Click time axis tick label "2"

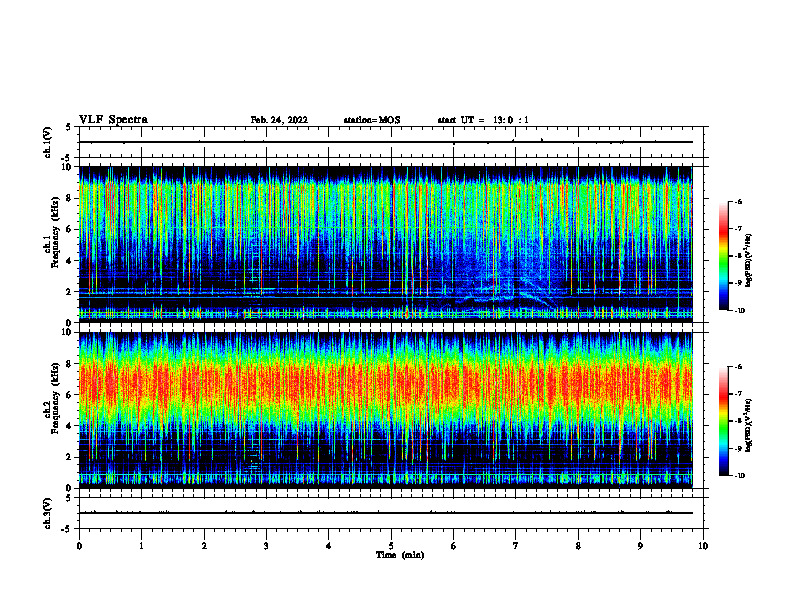tap(204, 546)
